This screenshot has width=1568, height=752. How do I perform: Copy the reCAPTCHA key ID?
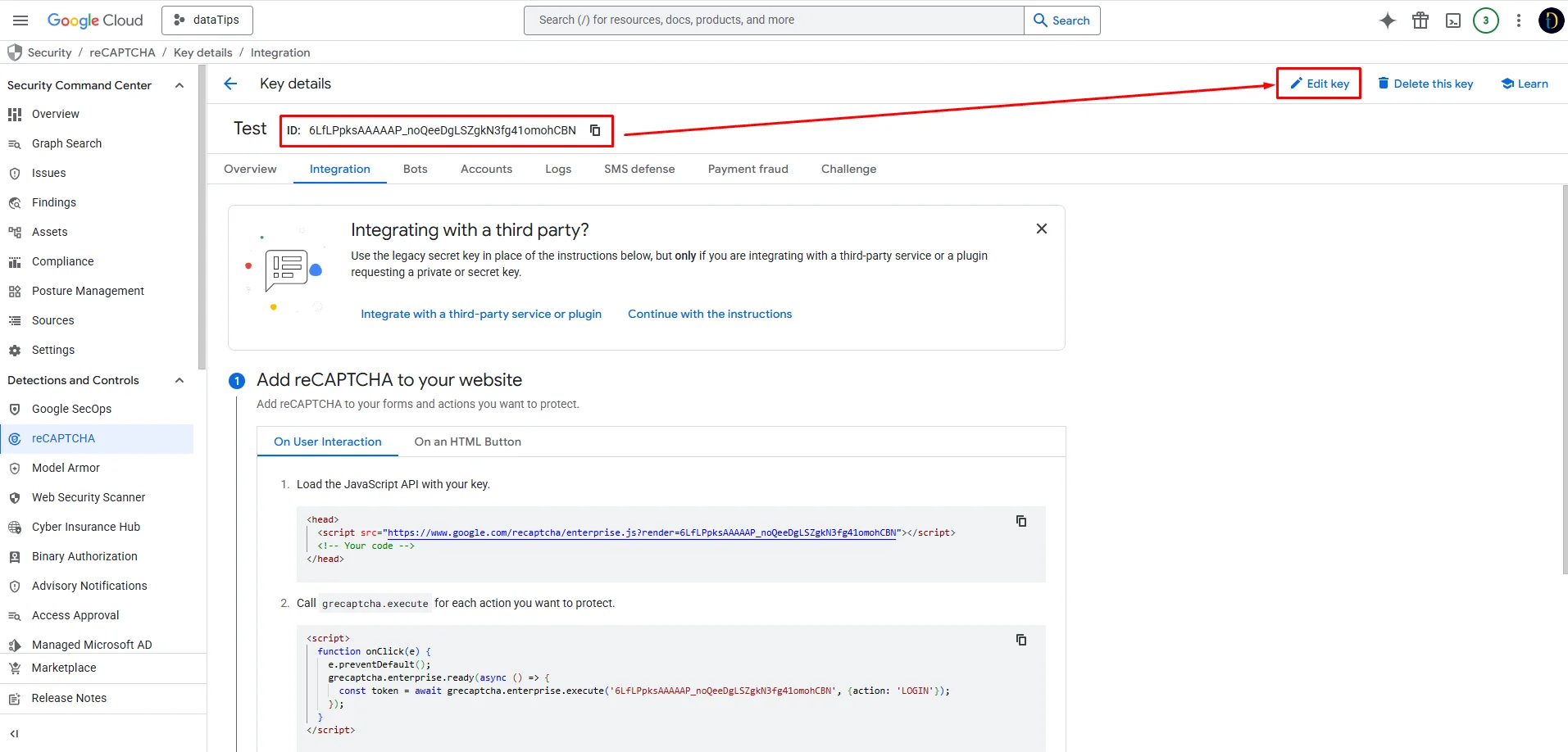595,130
